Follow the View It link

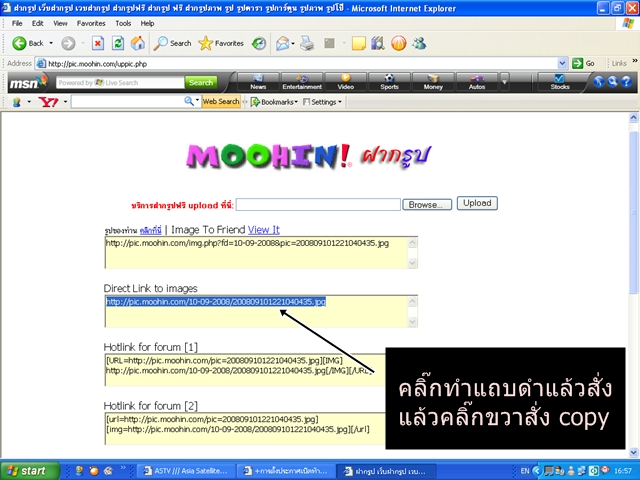(264, 230)
